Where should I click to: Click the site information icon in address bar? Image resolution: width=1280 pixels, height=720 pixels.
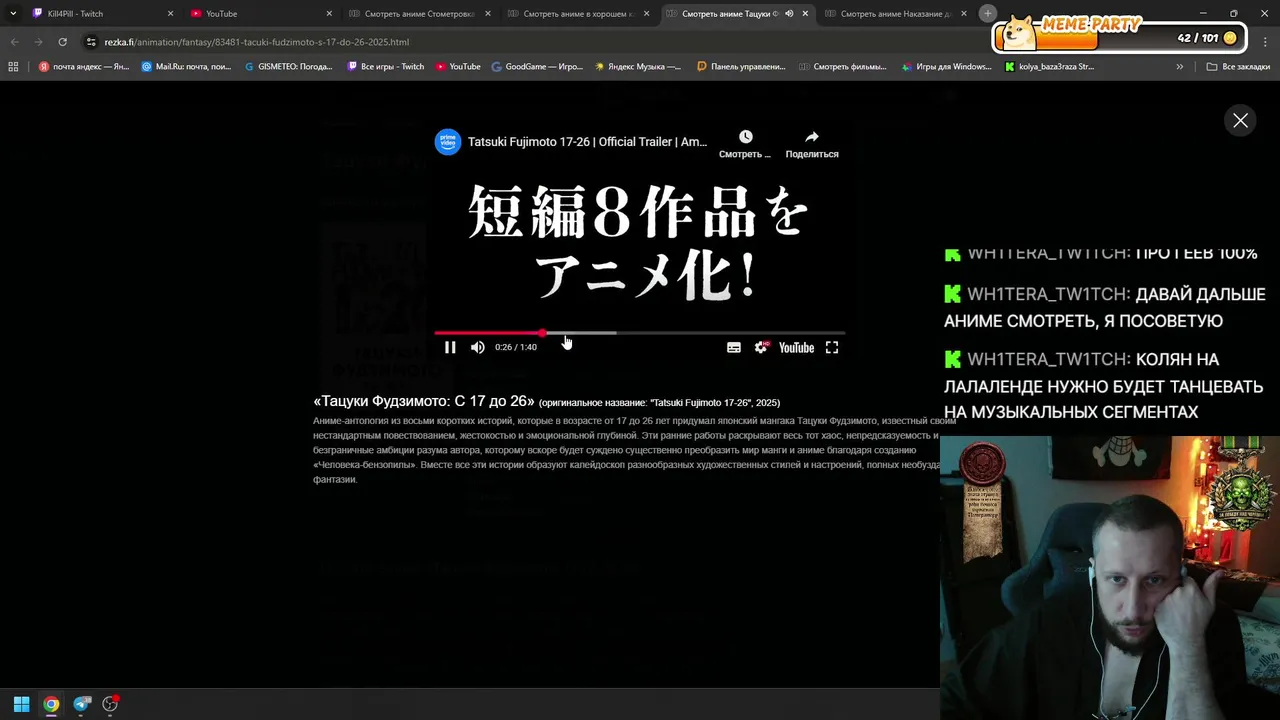[91, 42]
